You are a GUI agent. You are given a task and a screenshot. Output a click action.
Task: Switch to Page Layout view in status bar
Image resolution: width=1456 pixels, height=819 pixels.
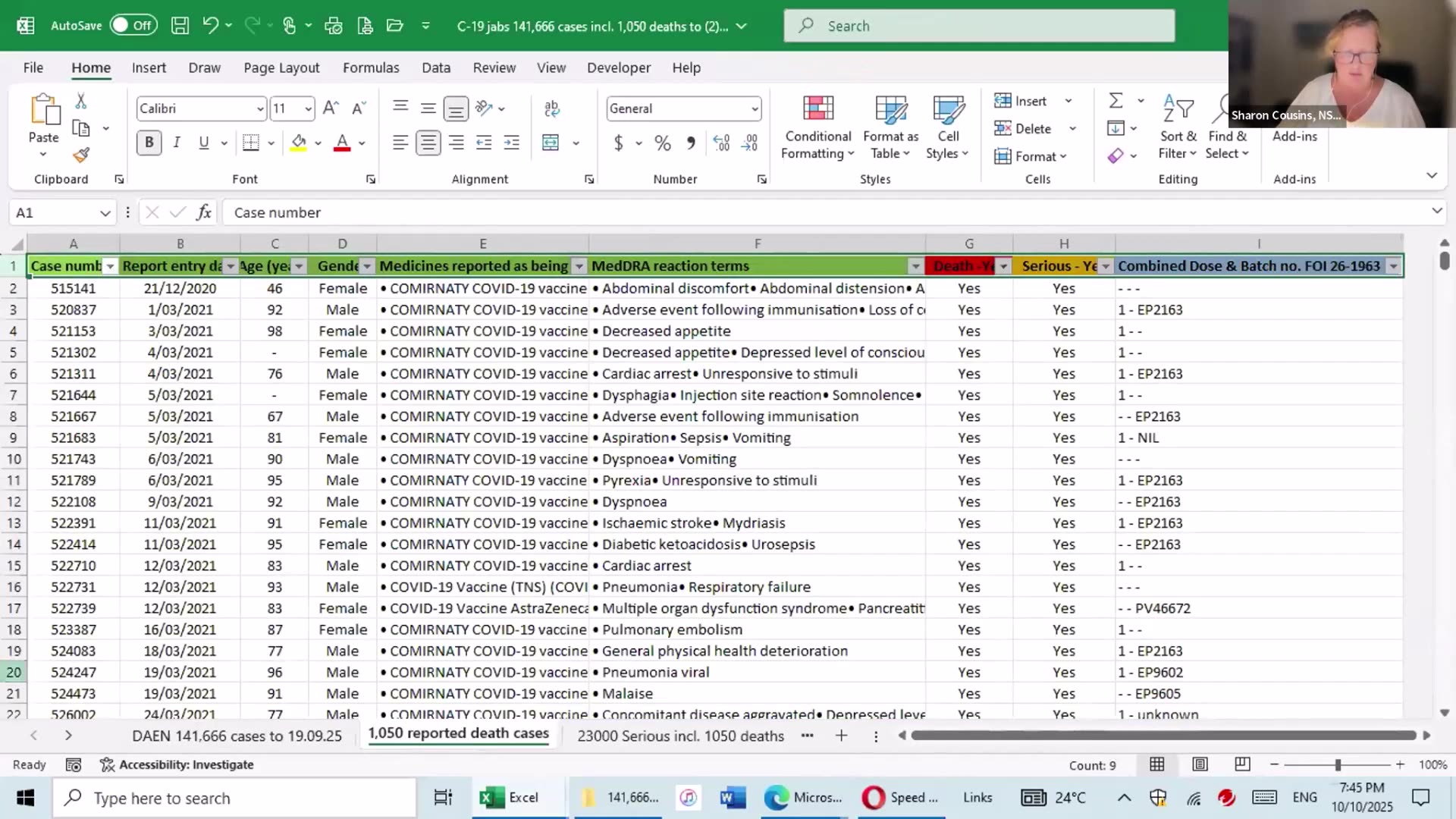(x=1200, y=764)
